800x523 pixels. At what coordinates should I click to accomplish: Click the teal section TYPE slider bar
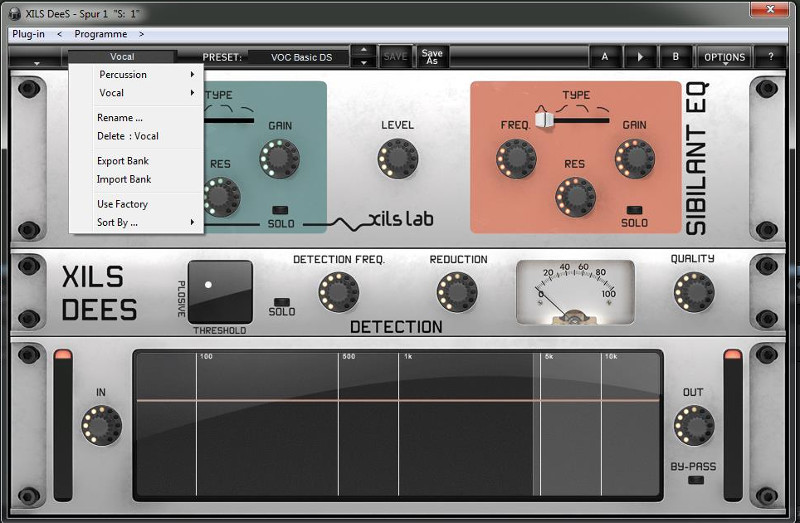point(229,120)
